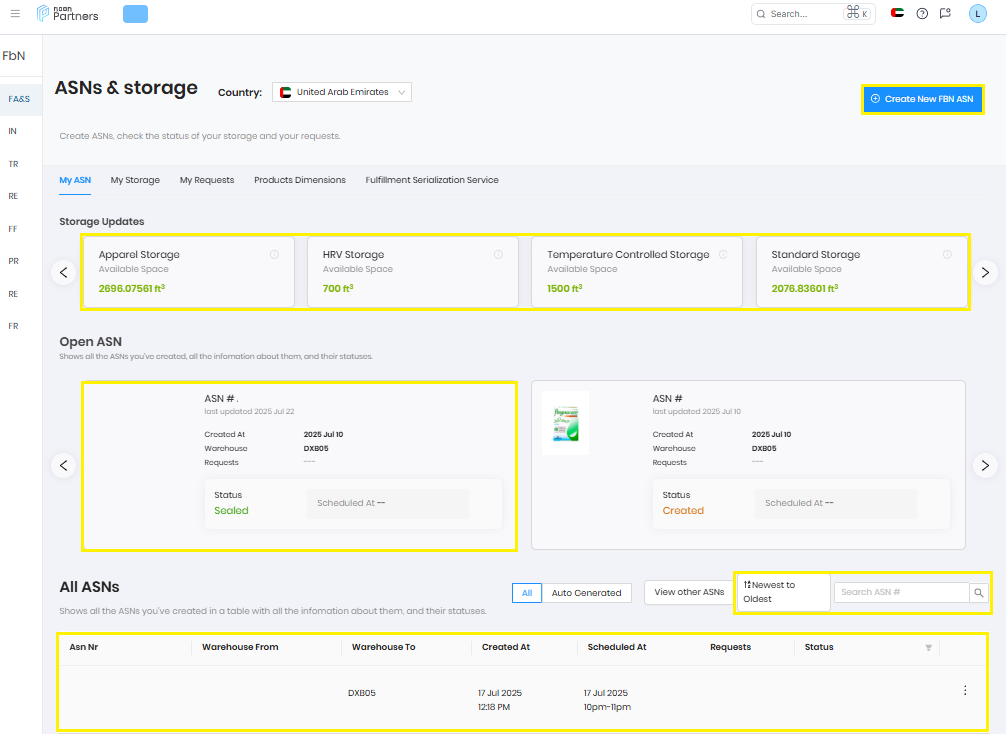Click the search magnifier for ASN #
The image size is (1006, 734).
coord(978,593)
